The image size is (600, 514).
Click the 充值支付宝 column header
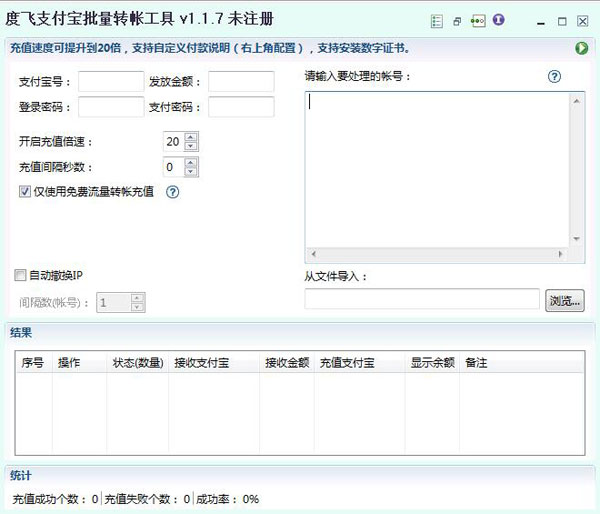(360, 362)
